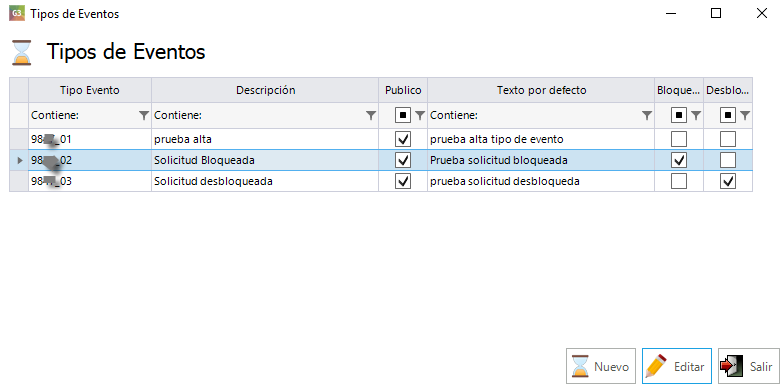Open filter funnel for Tipo Evento column
This screenshot has width=784, height=388.
144,116
